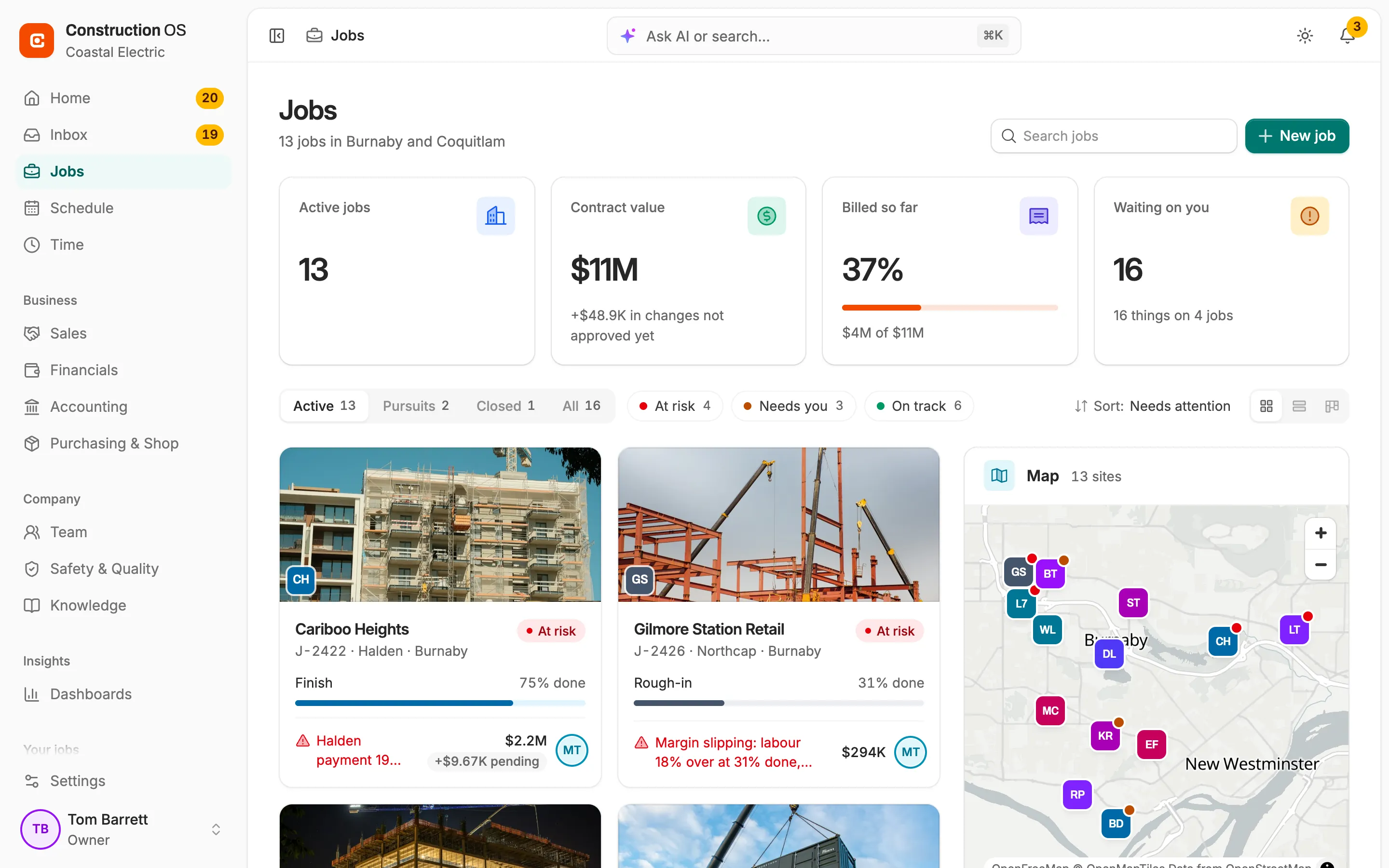Open the Active jobs building icon
The width and height of the screenshot is (1389, 868).
[495, 216]
